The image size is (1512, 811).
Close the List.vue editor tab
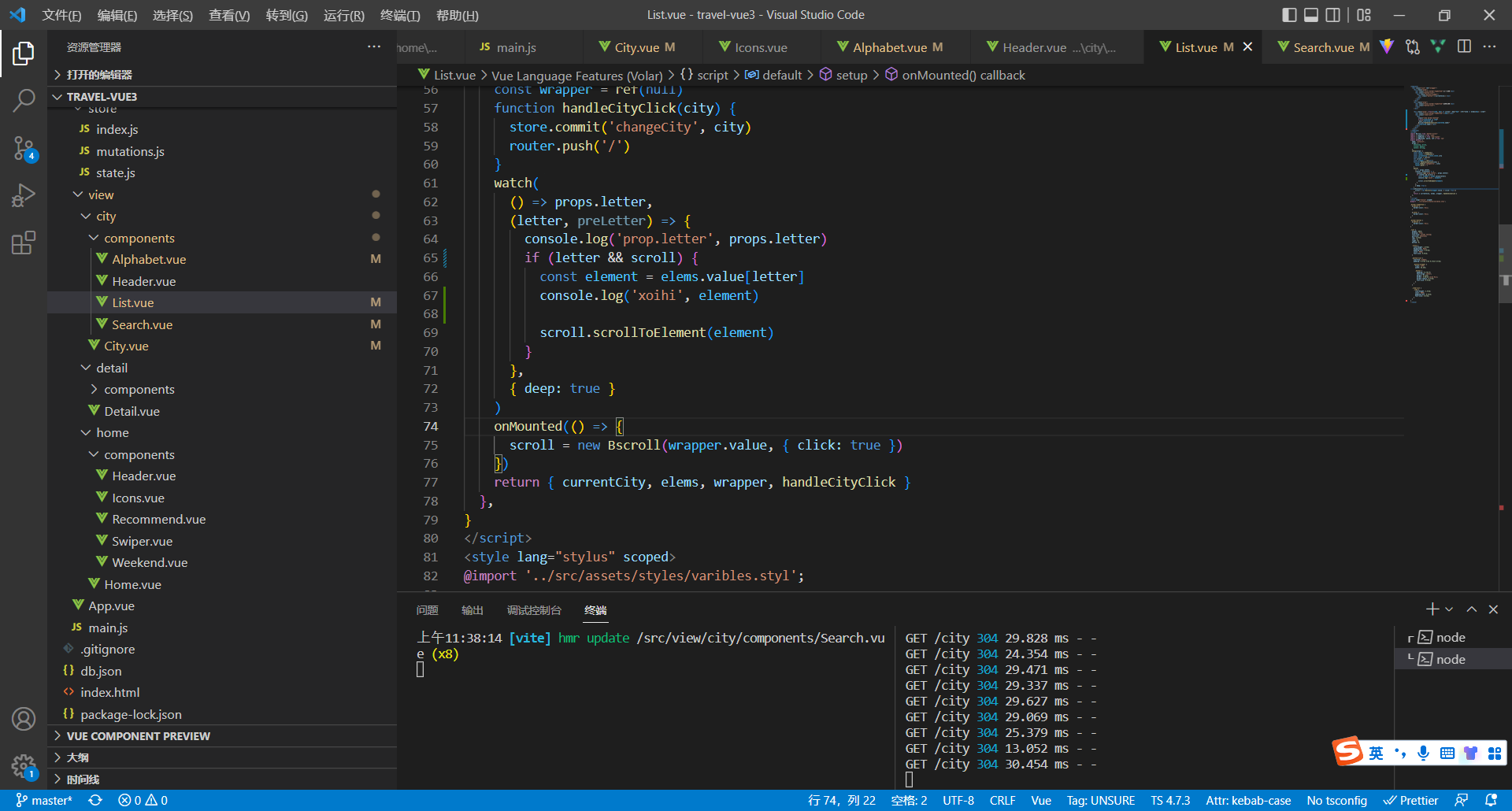click(x=1247, y=47)
